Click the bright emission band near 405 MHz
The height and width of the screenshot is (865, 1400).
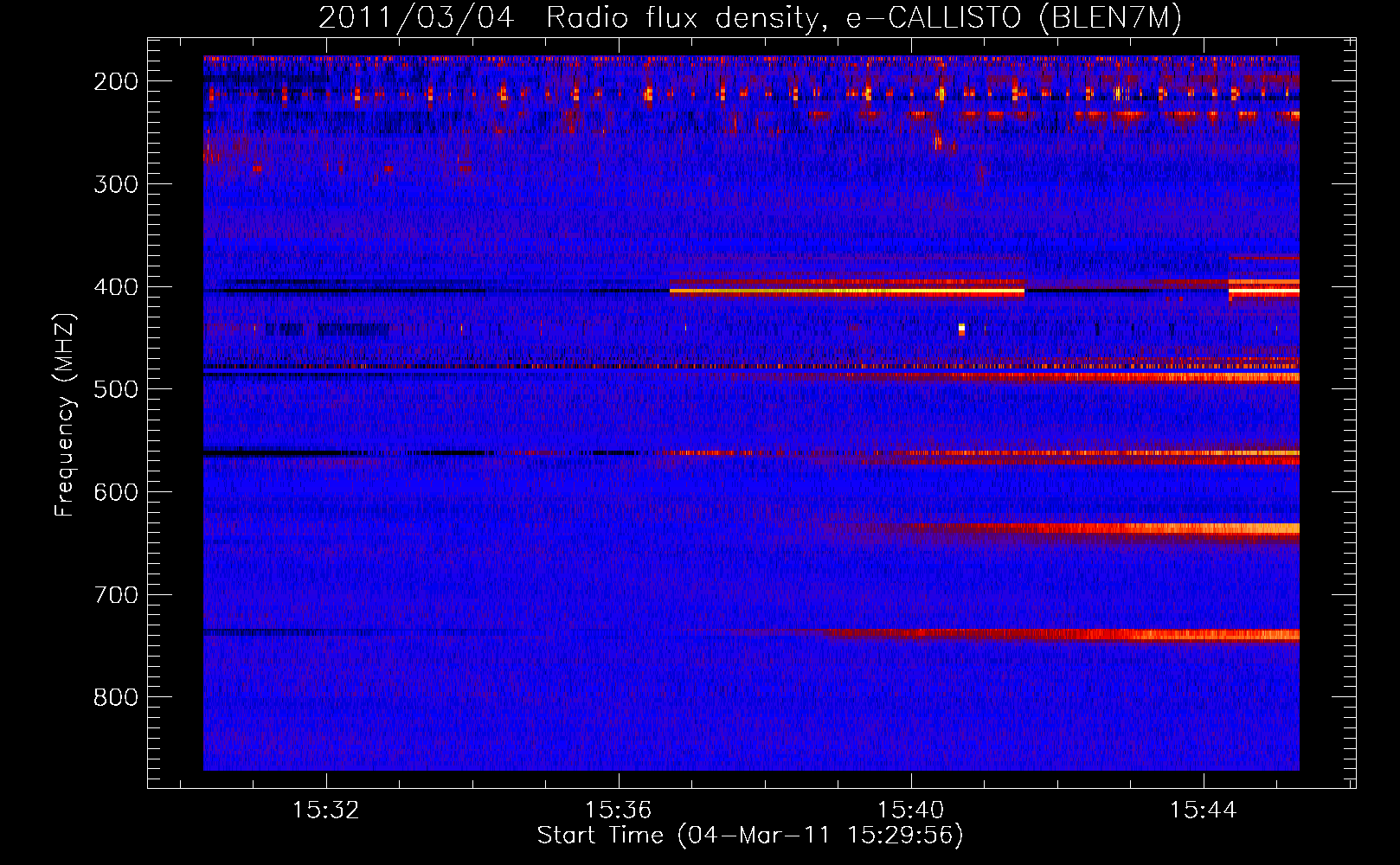(847, 292)
